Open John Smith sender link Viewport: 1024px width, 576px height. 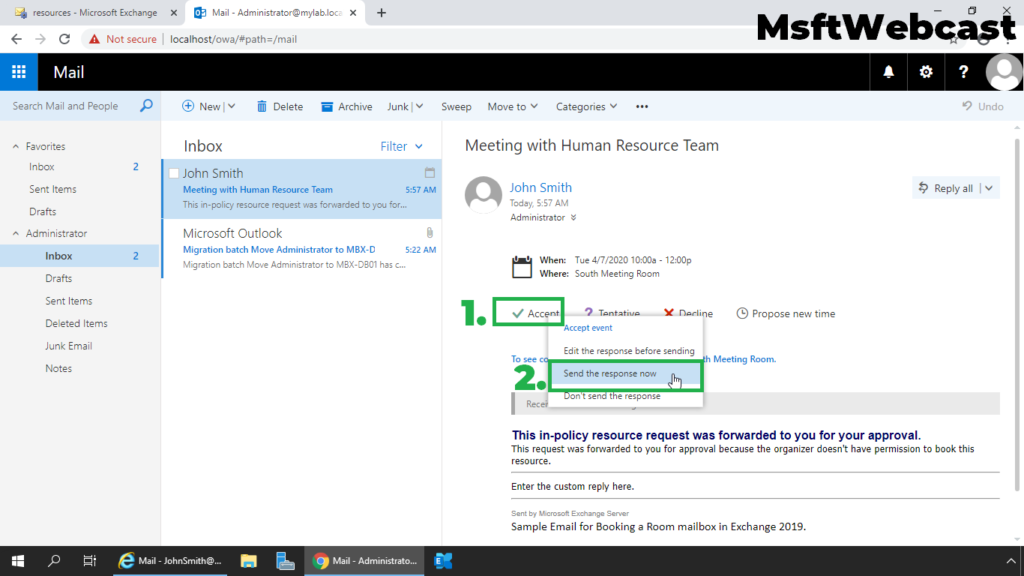tap(540, 187)
